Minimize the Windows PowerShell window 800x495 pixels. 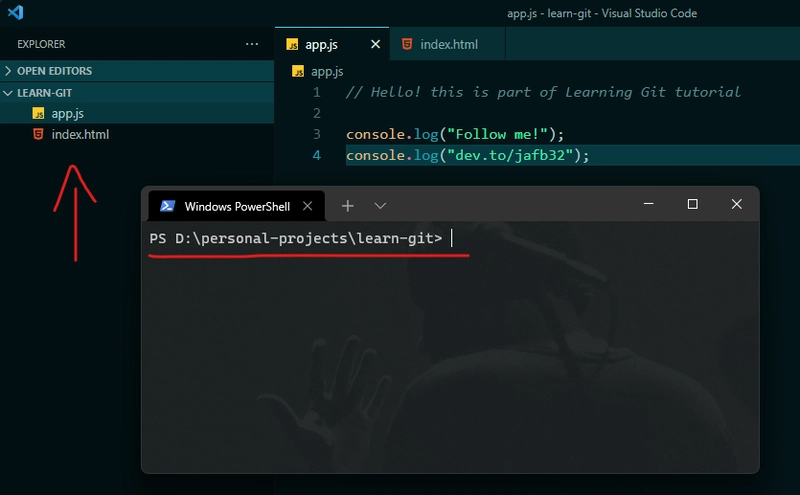click(648, 204)
